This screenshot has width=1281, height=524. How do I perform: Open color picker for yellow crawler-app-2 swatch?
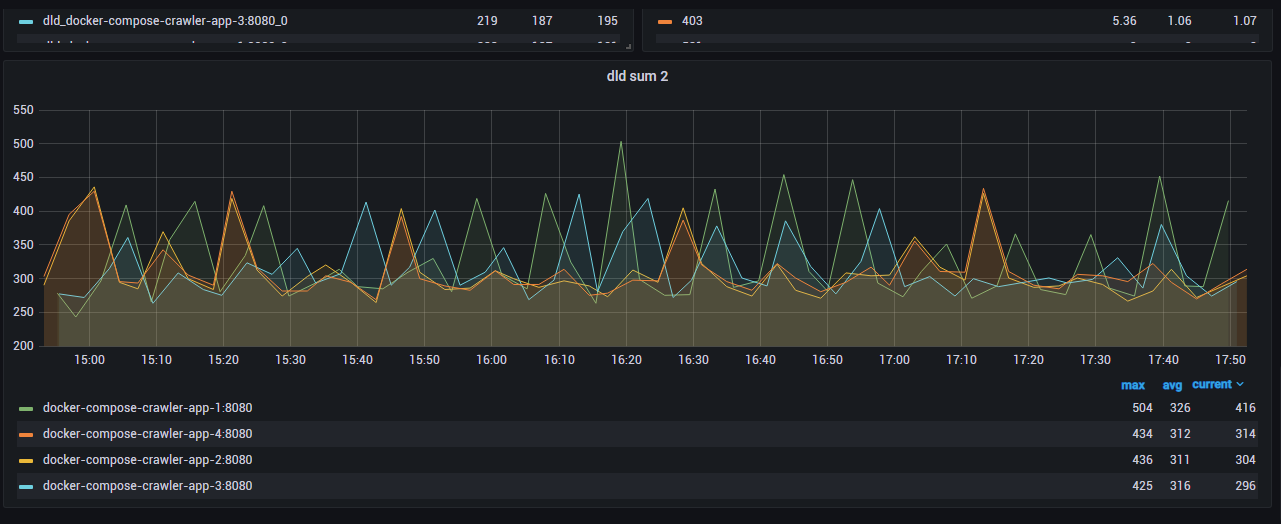[x=26, y=460]
